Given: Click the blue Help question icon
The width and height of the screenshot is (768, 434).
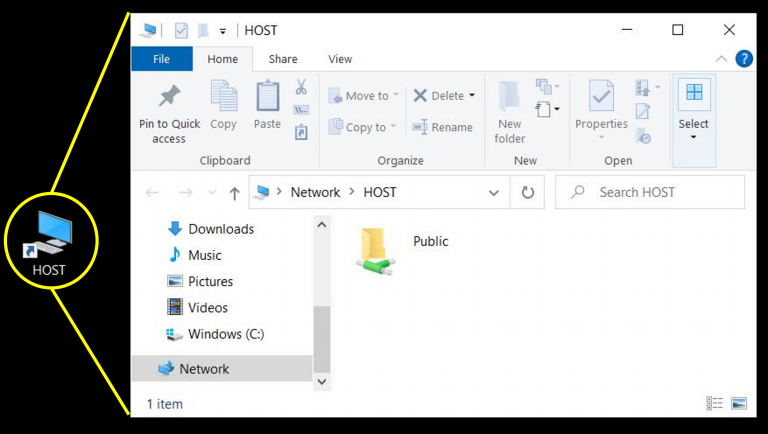Looking at the screenshot, I should (744, 59).
